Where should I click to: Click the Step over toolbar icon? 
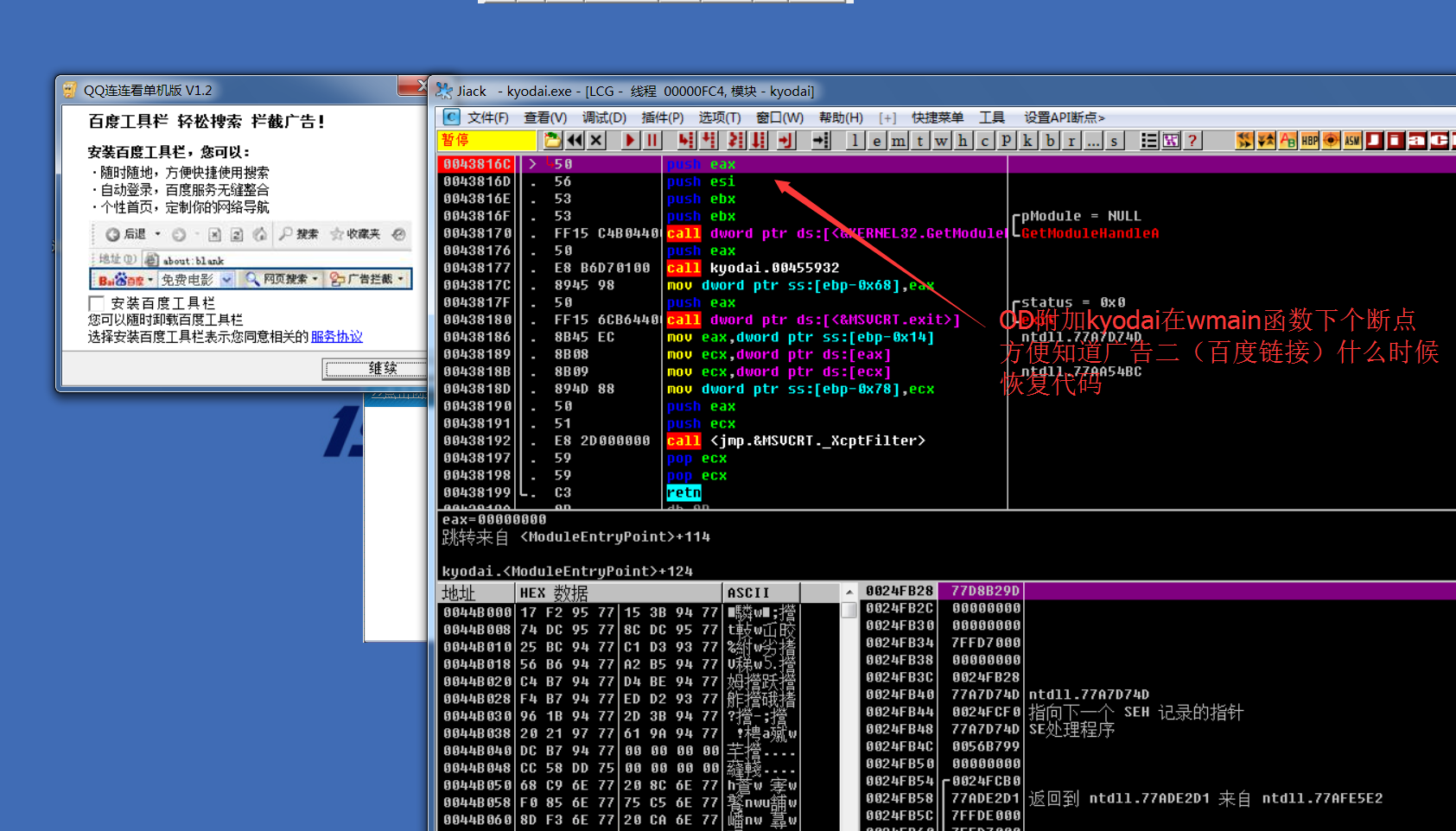pyautogui.click(x=709, y=140)
